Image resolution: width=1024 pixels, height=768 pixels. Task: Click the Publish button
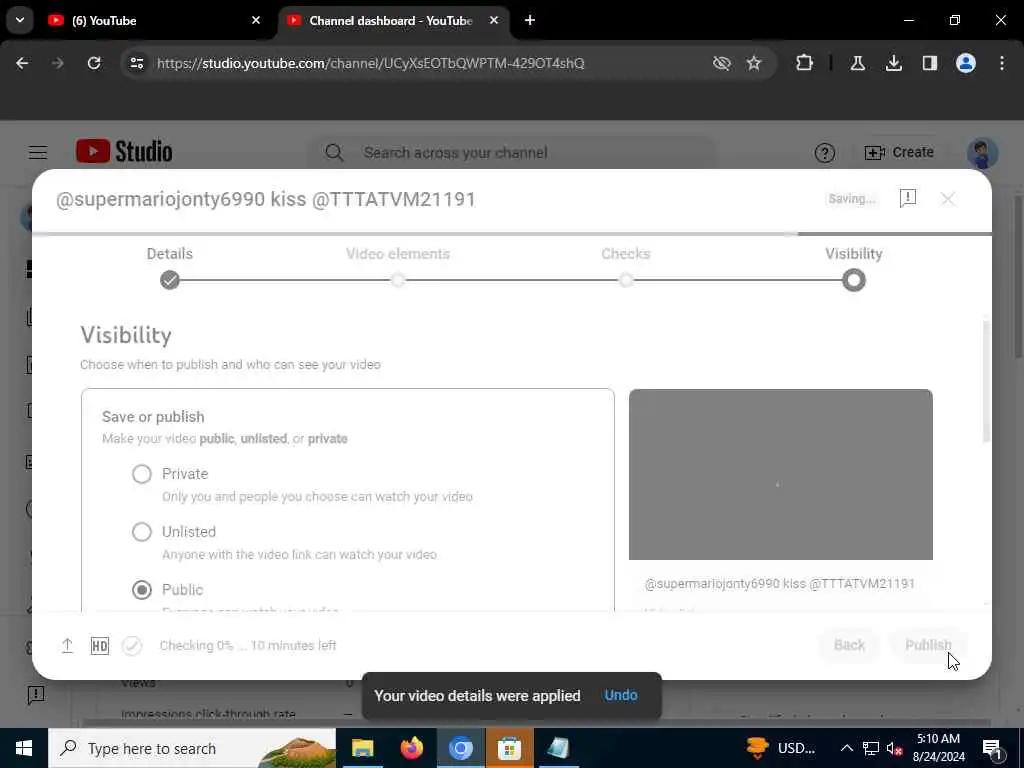click(x=928, y=645)
